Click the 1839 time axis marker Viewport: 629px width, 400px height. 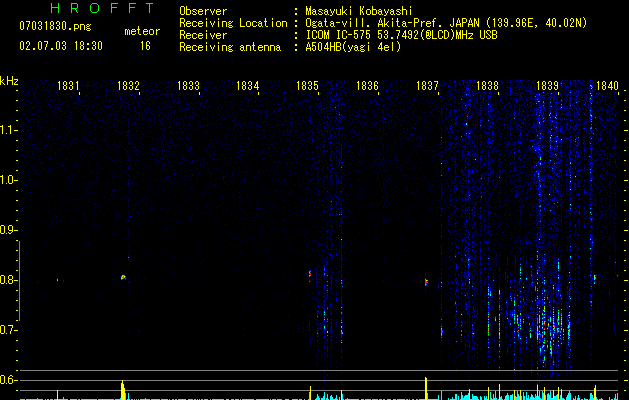(547, 86)
